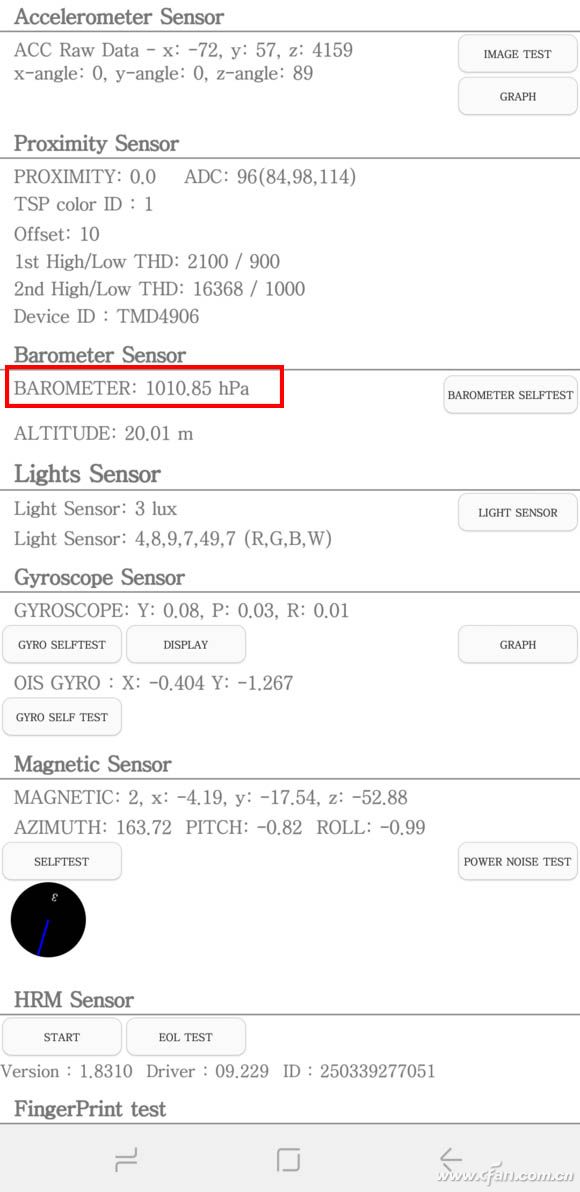Open the LIGHT SENSOR test
The width and height of the screenshot is (580, 1192).
coord(518,512)
